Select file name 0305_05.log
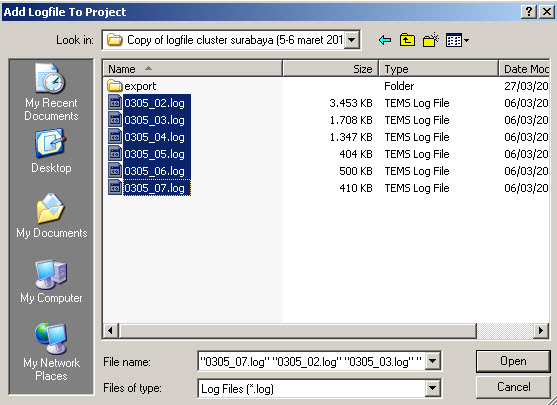This screenshot has width=557, height=405. point(155,154)
